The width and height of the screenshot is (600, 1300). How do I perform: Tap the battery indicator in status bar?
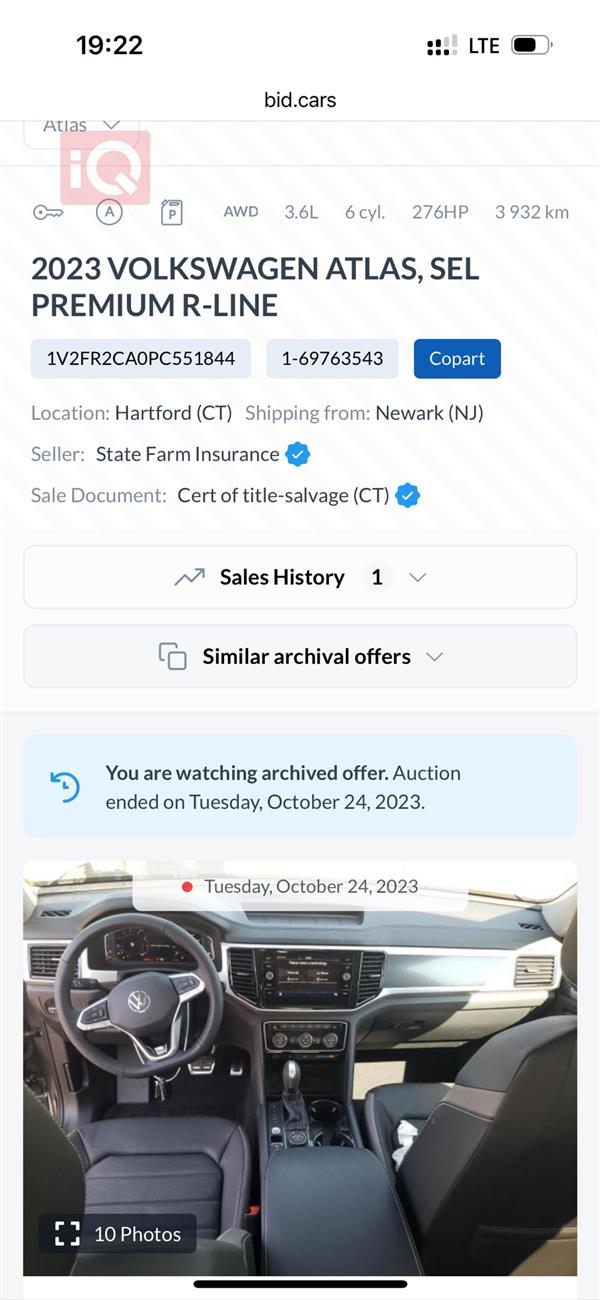point(531,45)
